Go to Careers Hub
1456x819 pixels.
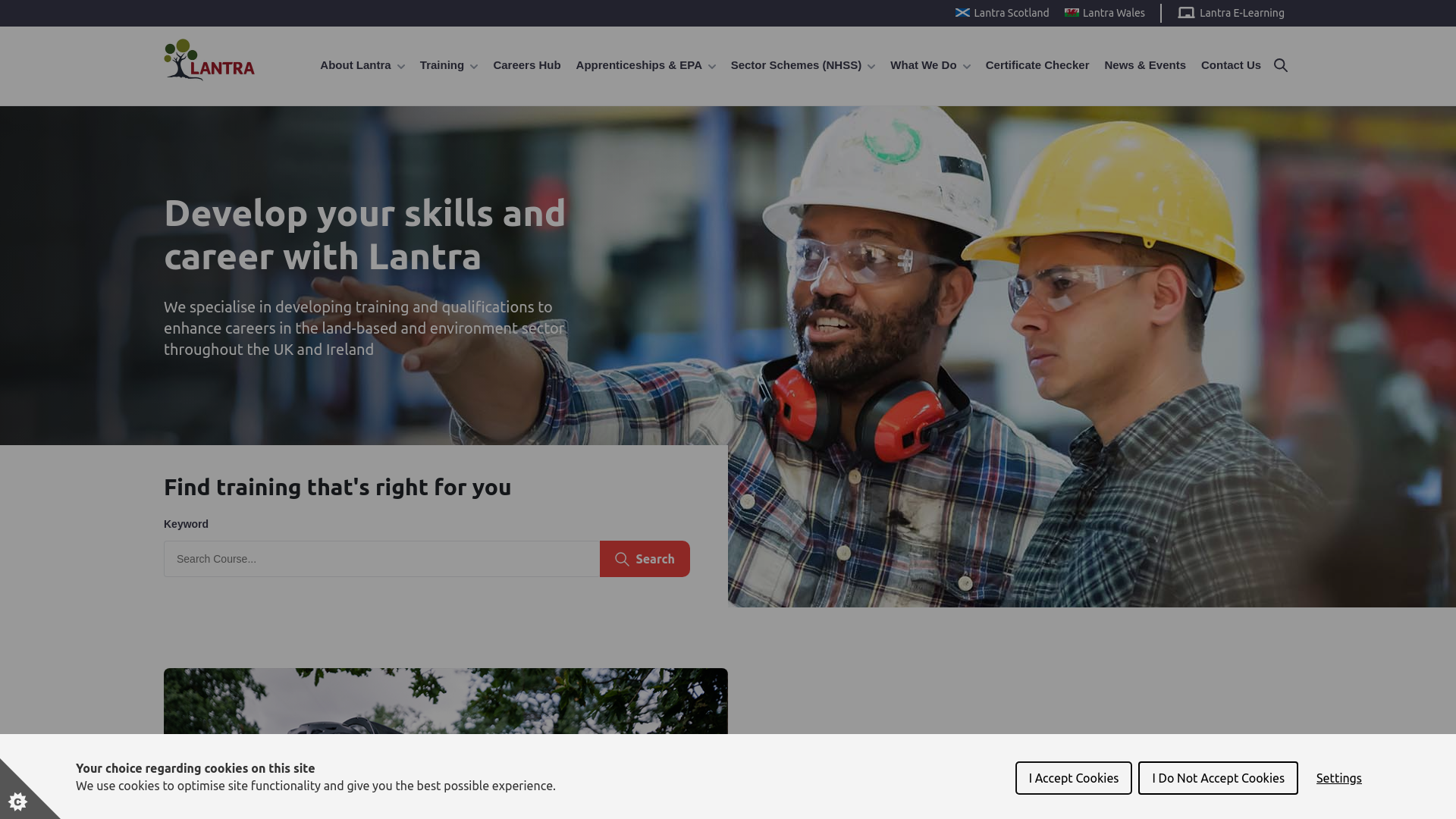[x=527, y=65]
